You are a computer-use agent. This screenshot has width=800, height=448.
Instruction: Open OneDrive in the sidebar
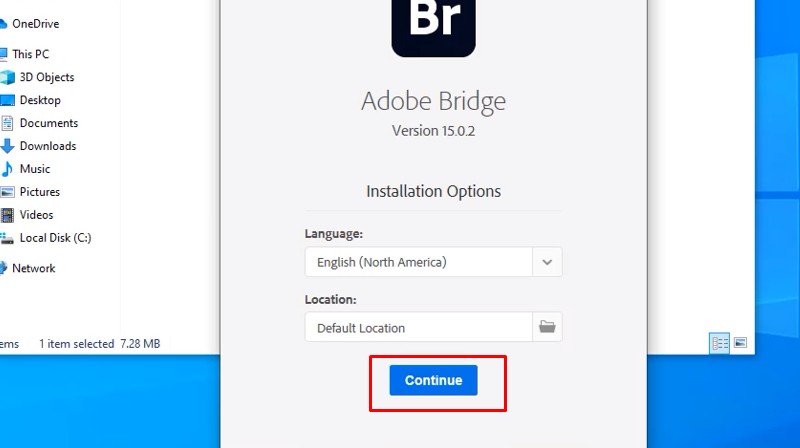click(36, 24)
